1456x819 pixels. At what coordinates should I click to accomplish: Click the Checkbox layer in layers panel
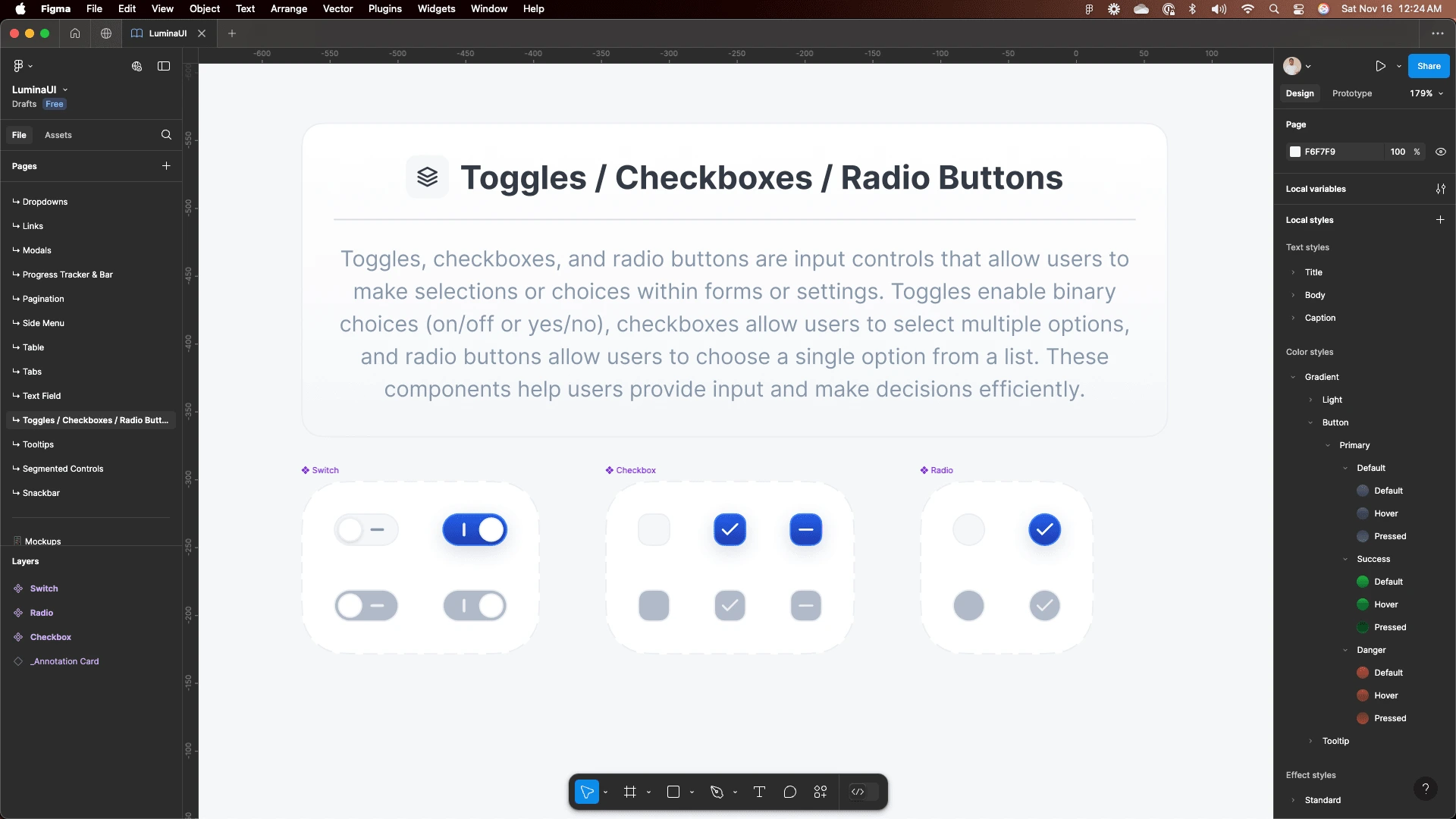pyautogui.click(x=50, y=637)
